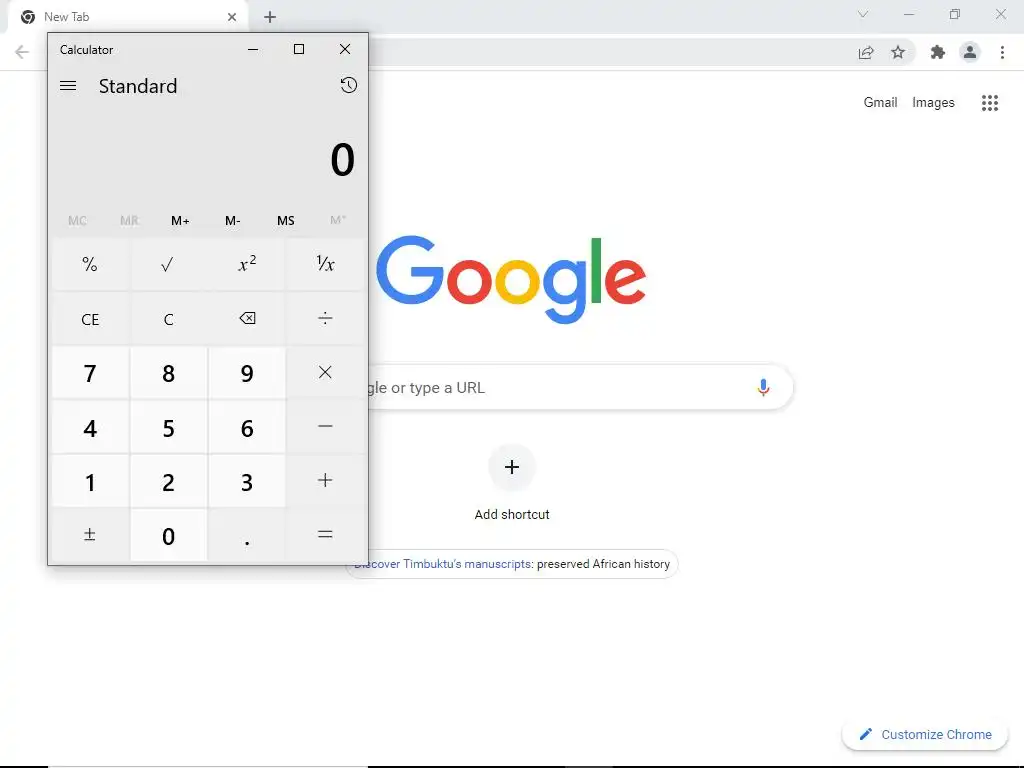Click the number 3 key
Image resolution: width=1024 pixels, height=768 pixels.
247,481
